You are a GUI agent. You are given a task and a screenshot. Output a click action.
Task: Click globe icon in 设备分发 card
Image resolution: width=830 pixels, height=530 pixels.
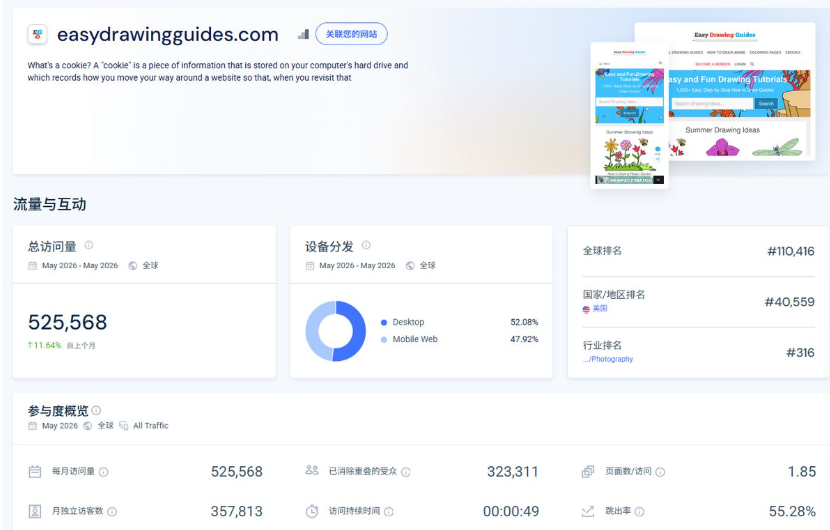click(x=410, y=265)
